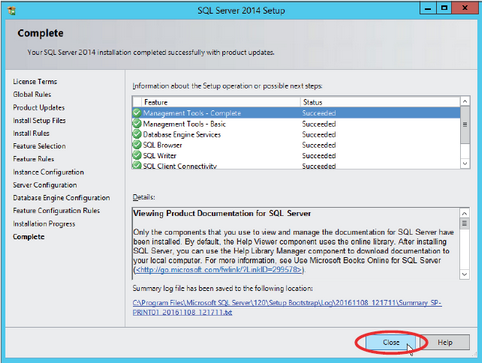Click the Installation Progress step
Screen dimensions: 482x363
[x=44, y=224]
